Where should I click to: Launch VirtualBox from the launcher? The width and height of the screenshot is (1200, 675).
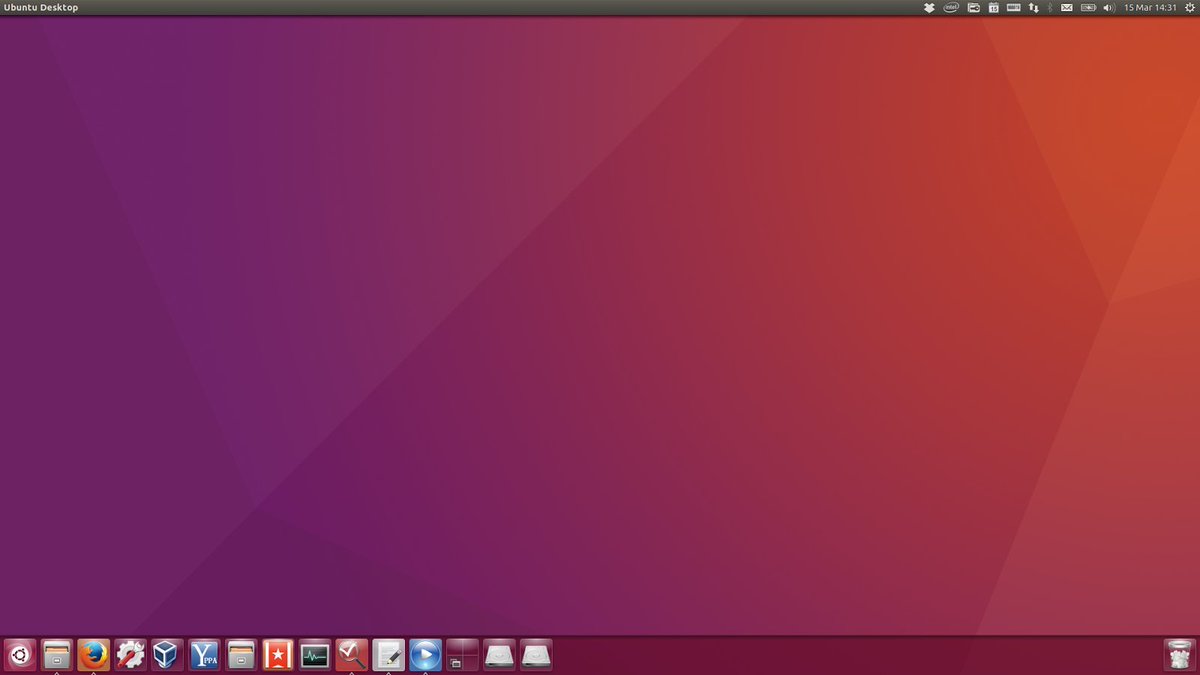click(x=168, y=655)
